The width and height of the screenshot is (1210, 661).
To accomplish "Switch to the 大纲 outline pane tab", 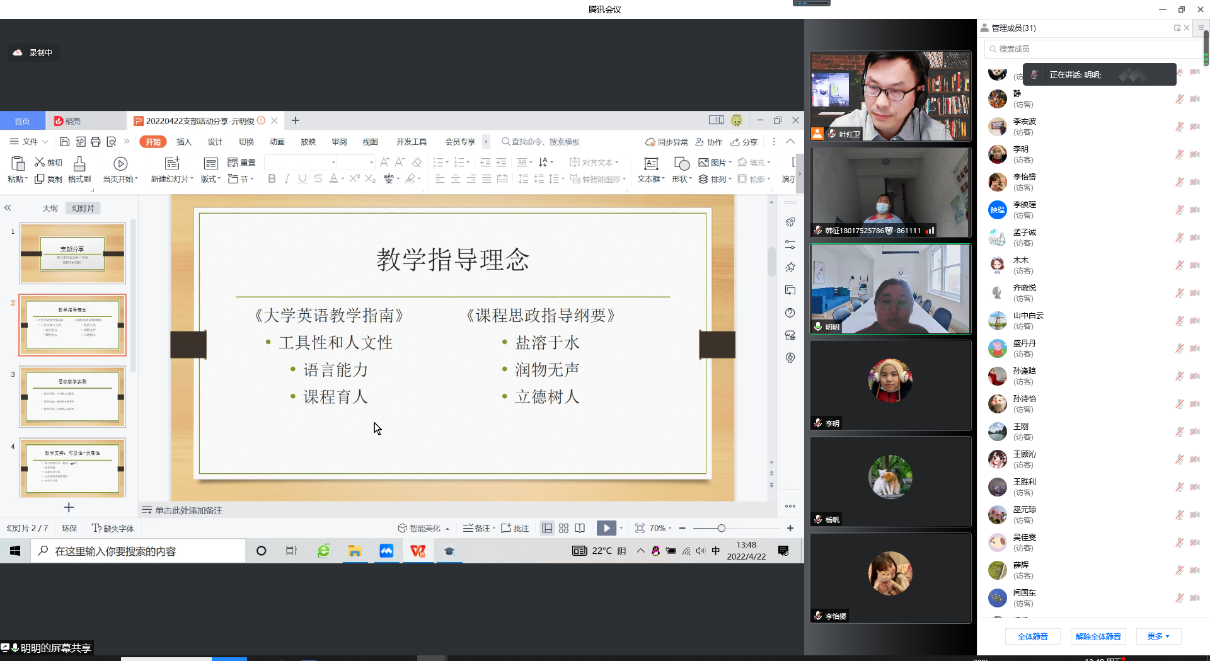I will click(x=50, y=208).
